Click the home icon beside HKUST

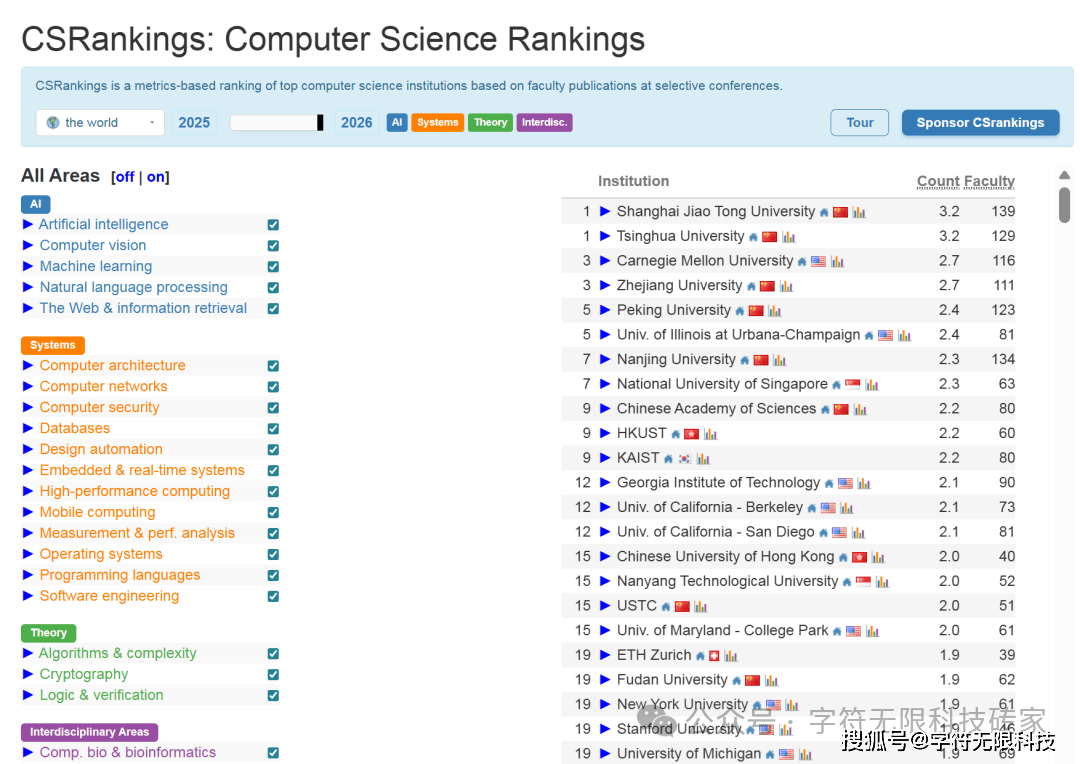coord(675,434)
